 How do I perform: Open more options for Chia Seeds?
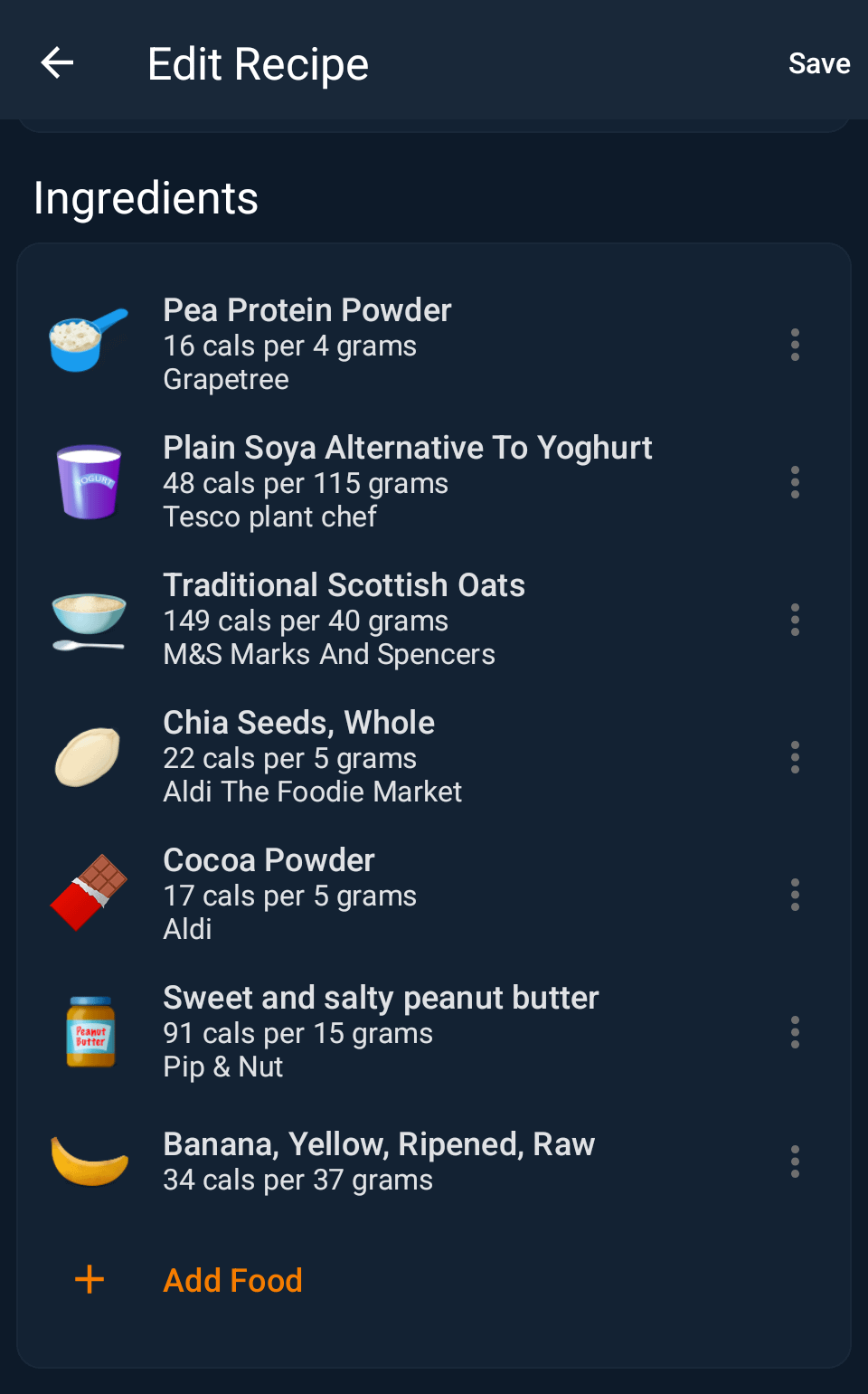click(795, 757)
